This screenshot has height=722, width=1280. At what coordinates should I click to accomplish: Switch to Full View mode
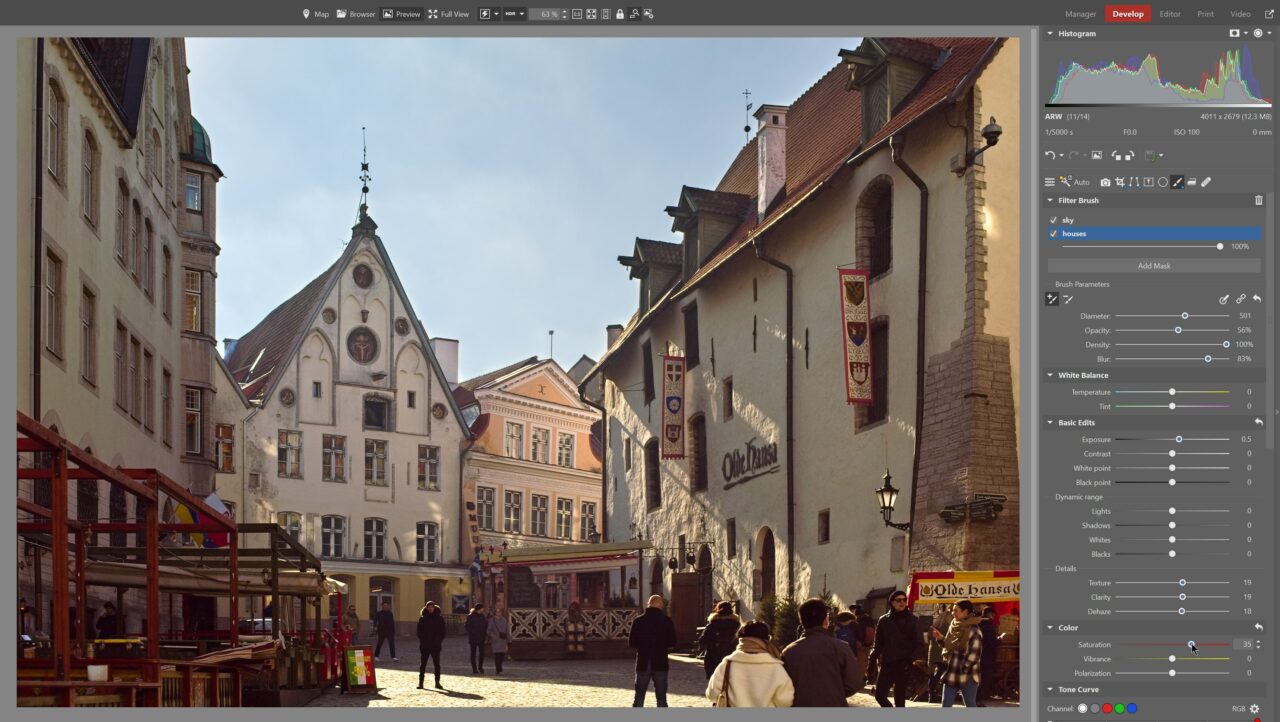coord(448,14)
